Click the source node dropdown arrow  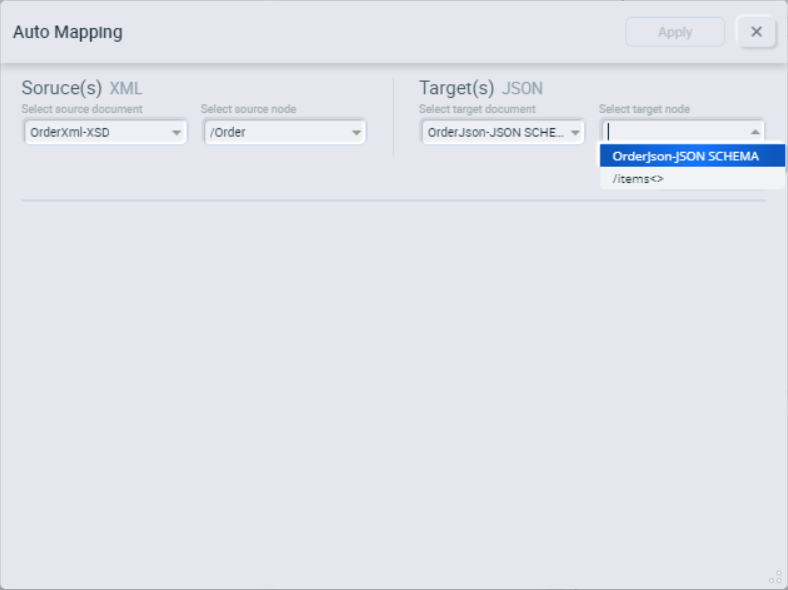pyautogui.click(x=356, y=133)
